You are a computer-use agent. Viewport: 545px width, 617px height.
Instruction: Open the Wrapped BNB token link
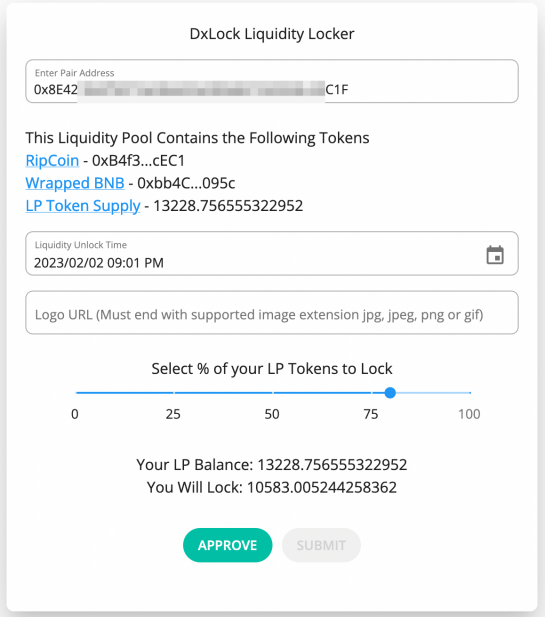pos(75,183)
